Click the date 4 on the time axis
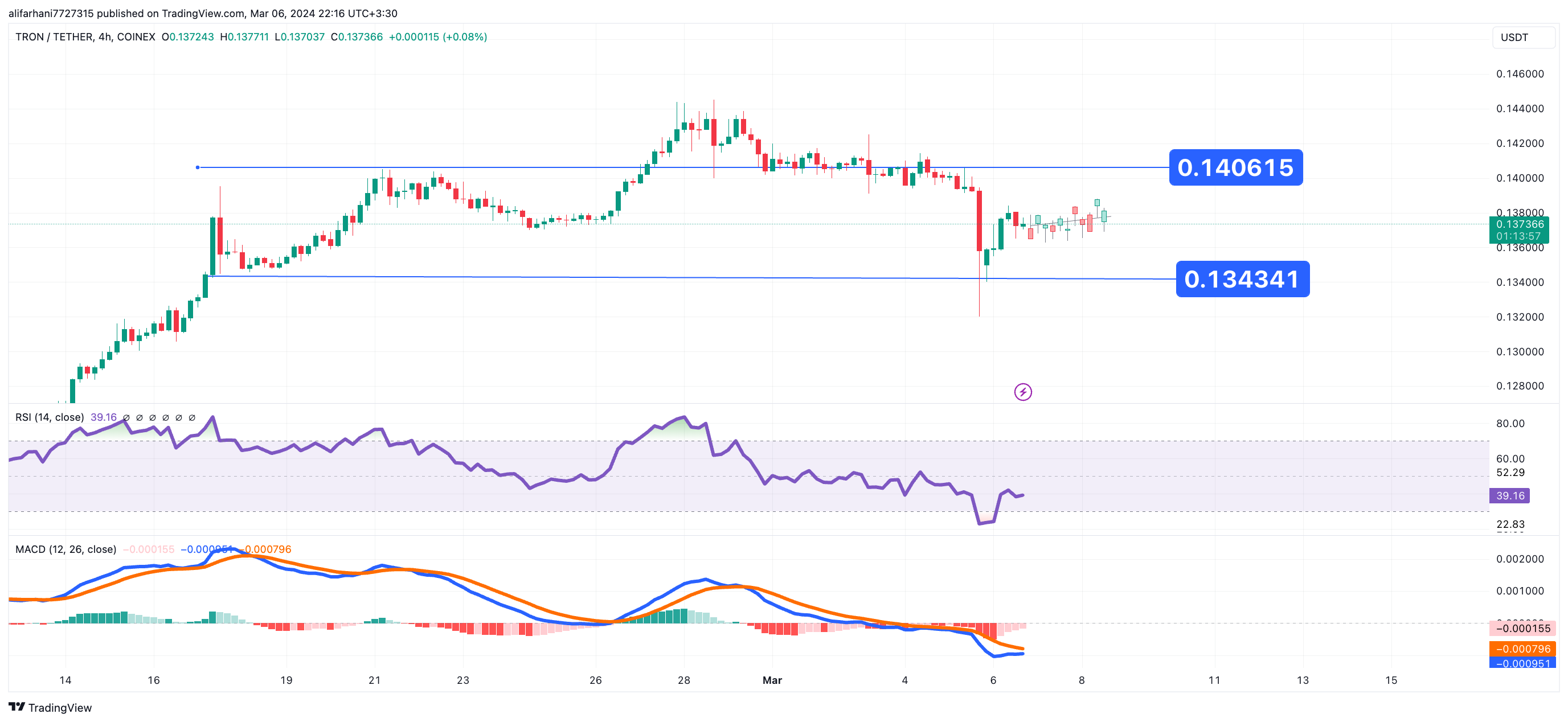 point(904,680)
